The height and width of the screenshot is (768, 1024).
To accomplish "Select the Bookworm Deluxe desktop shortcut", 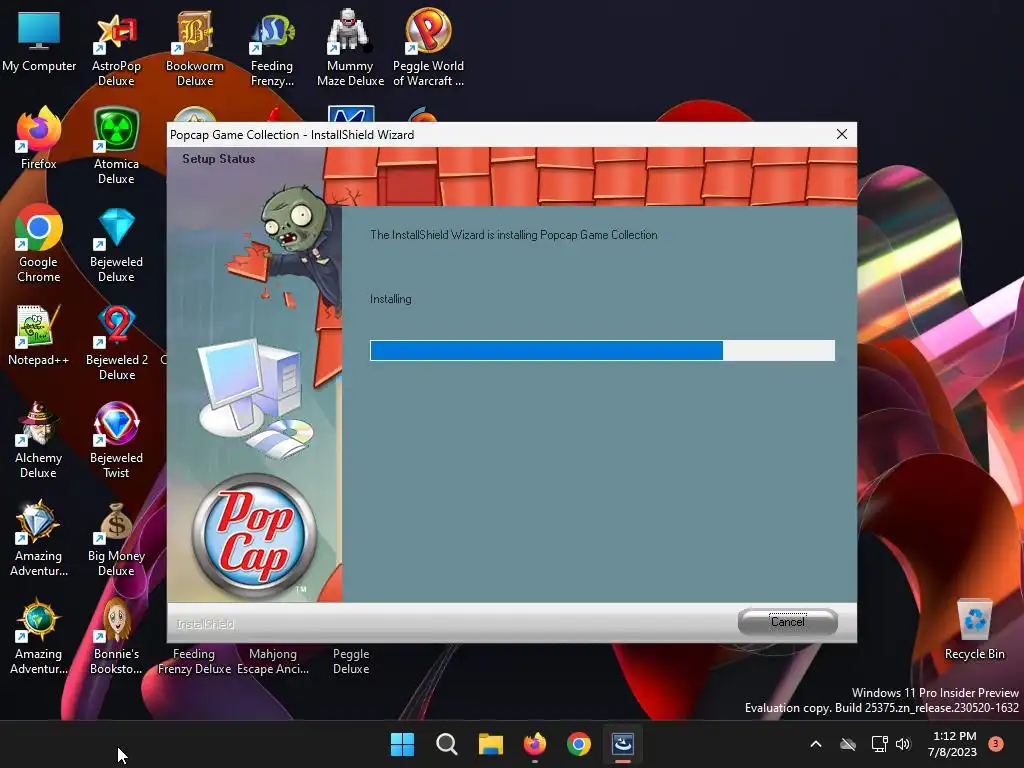I will click(195, 48).
